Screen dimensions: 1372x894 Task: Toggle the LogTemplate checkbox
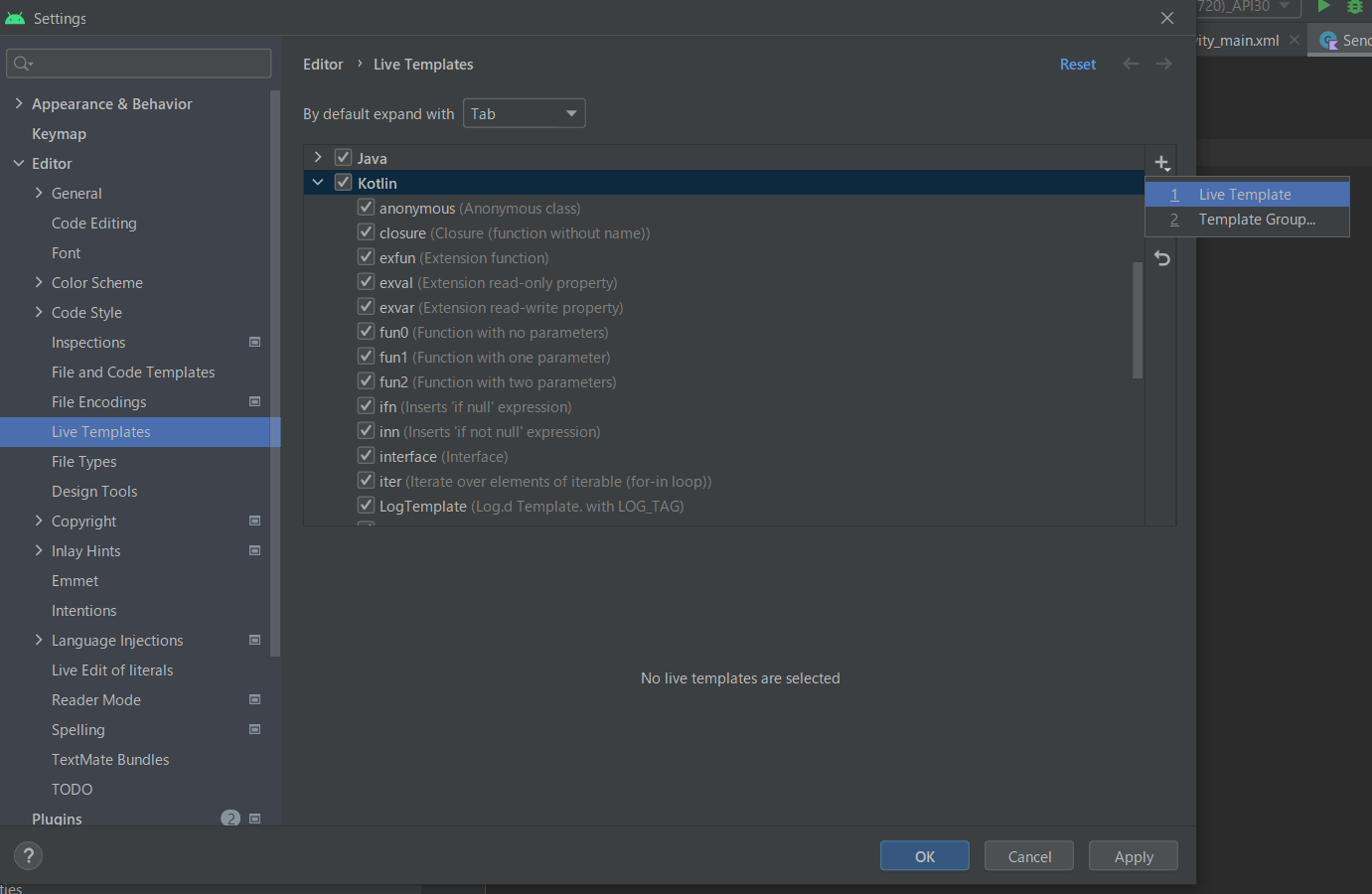tap(366, 505)
